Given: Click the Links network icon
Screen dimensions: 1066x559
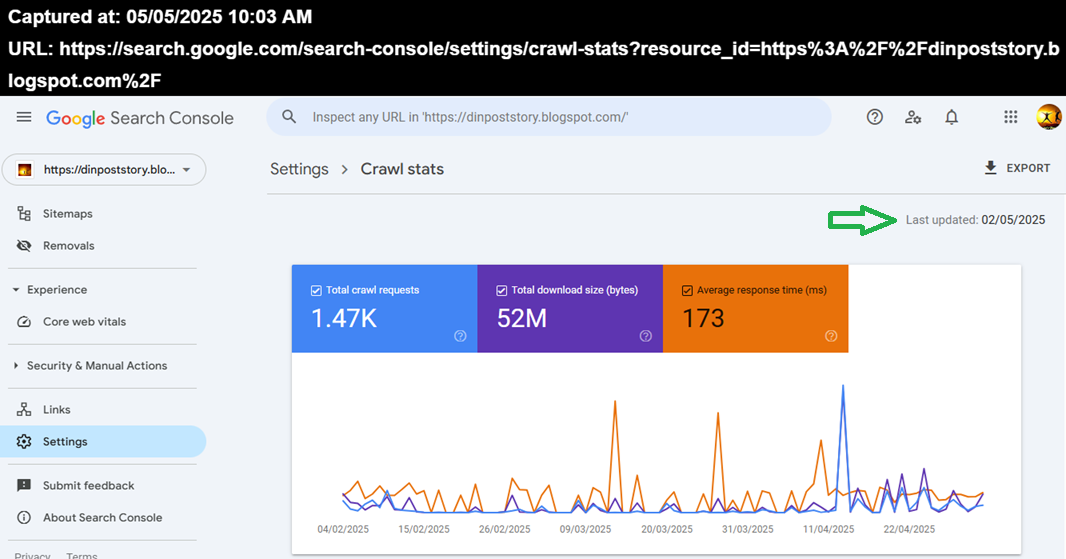Looking at the screenshot, I should [24, 409].
